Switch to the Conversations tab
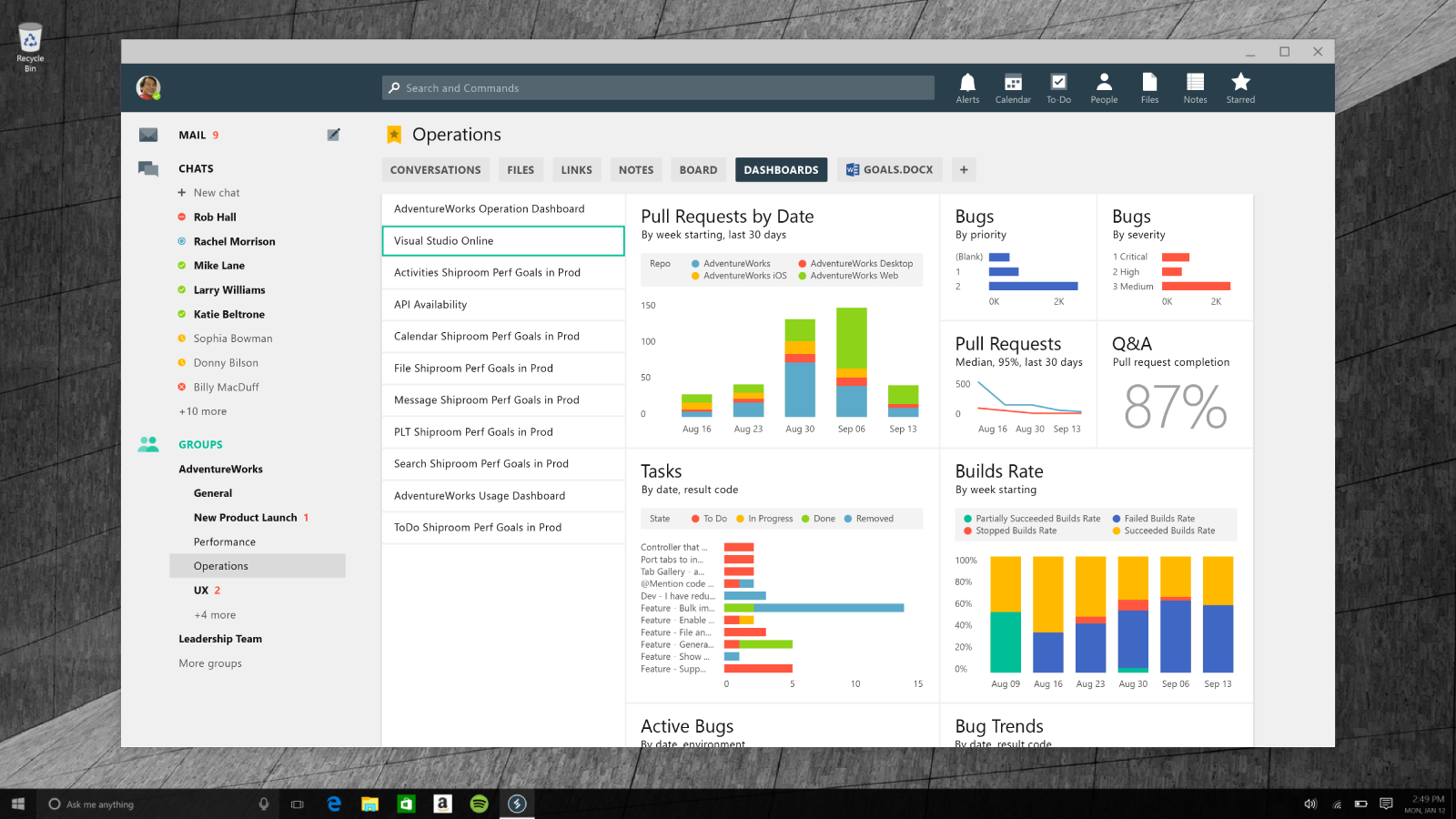The width and height of the screenshot is (1456, 819). tap(435, 170)
